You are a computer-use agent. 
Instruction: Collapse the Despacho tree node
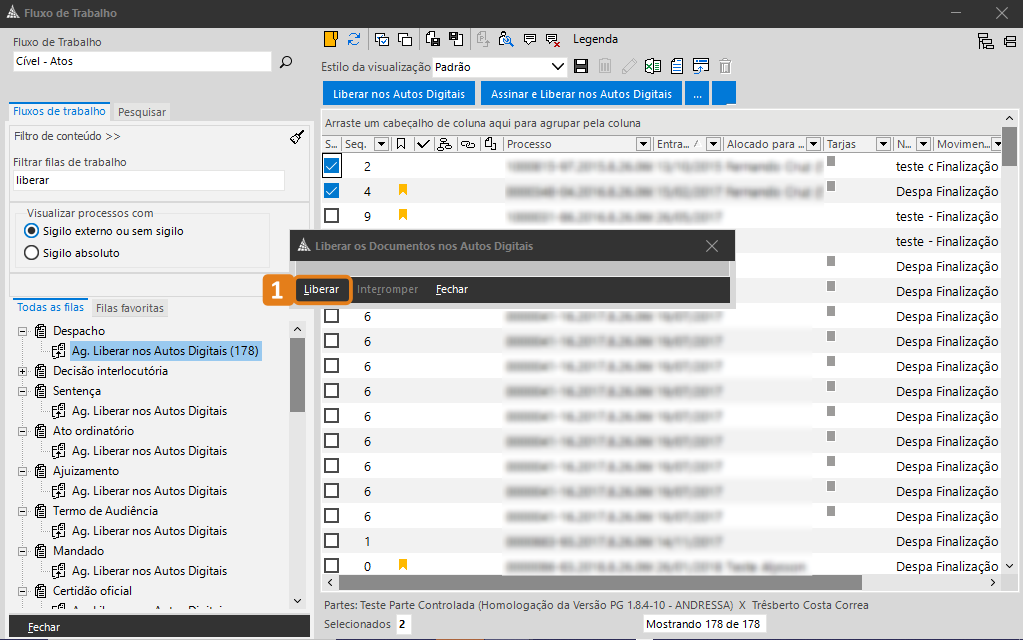23,331
